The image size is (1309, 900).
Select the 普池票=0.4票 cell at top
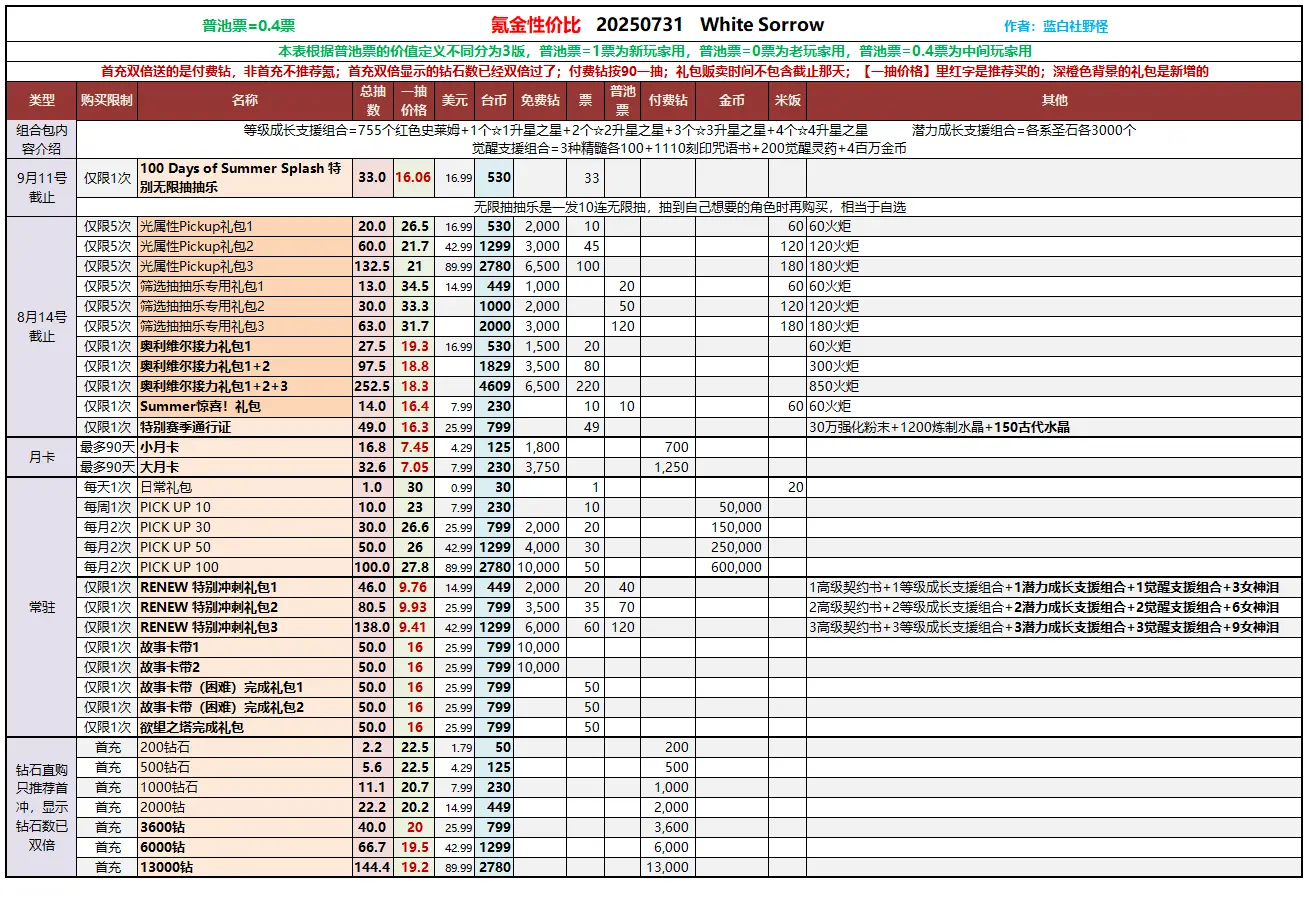pyautogui.click(x=248, y=27)
